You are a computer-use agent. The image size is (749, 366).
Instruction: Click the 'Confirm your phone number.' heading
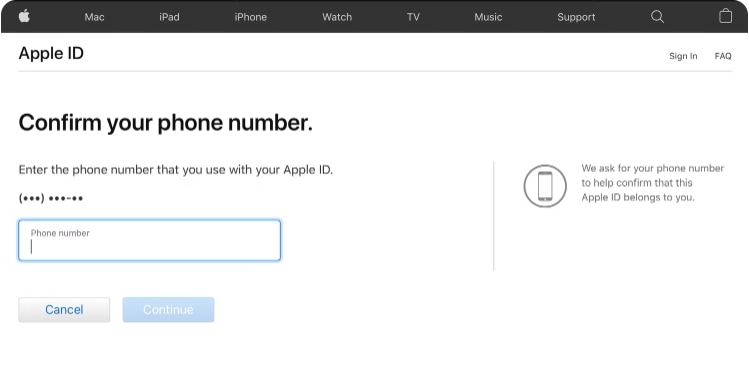tap(166, 123)
